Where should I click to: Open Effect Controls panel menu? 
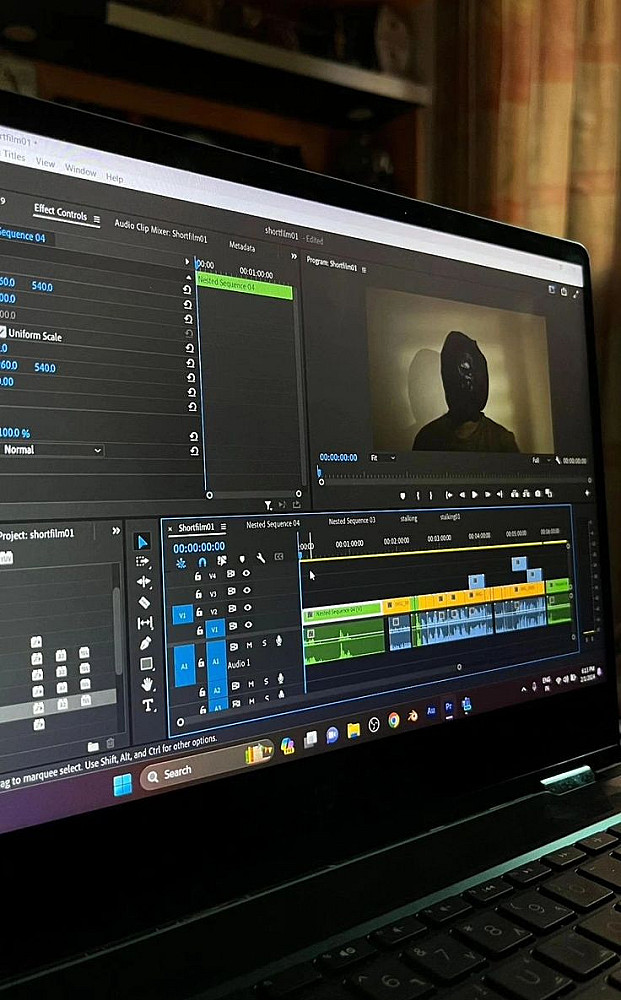pos(96,219)
